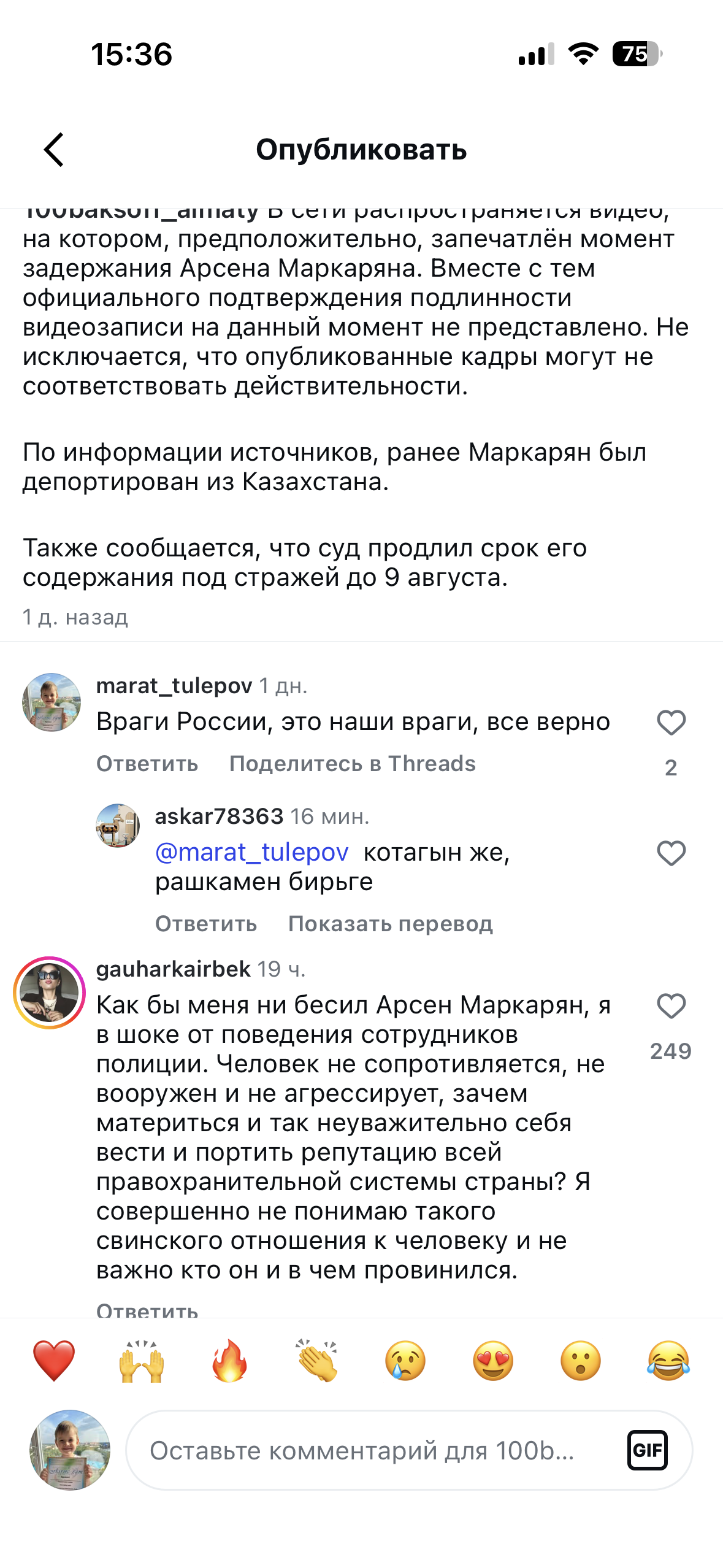Send fire emoji reaction
The width and height of the screenshot is (723, 1568).
pos(229,1361)
